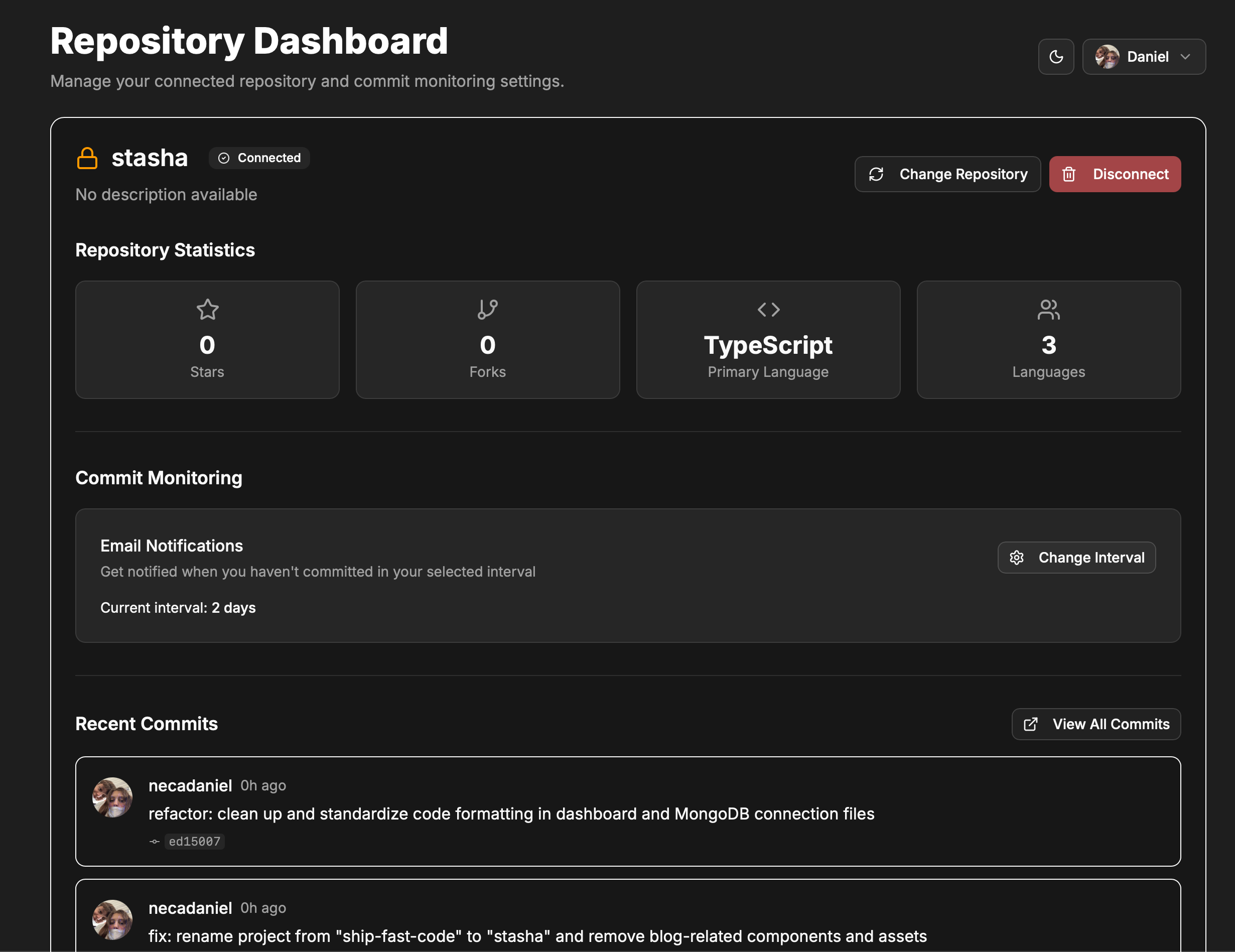Click '0h ago' on the refactor commit
The width and height of the screenshot is (1235, 952).
point(263,786)
